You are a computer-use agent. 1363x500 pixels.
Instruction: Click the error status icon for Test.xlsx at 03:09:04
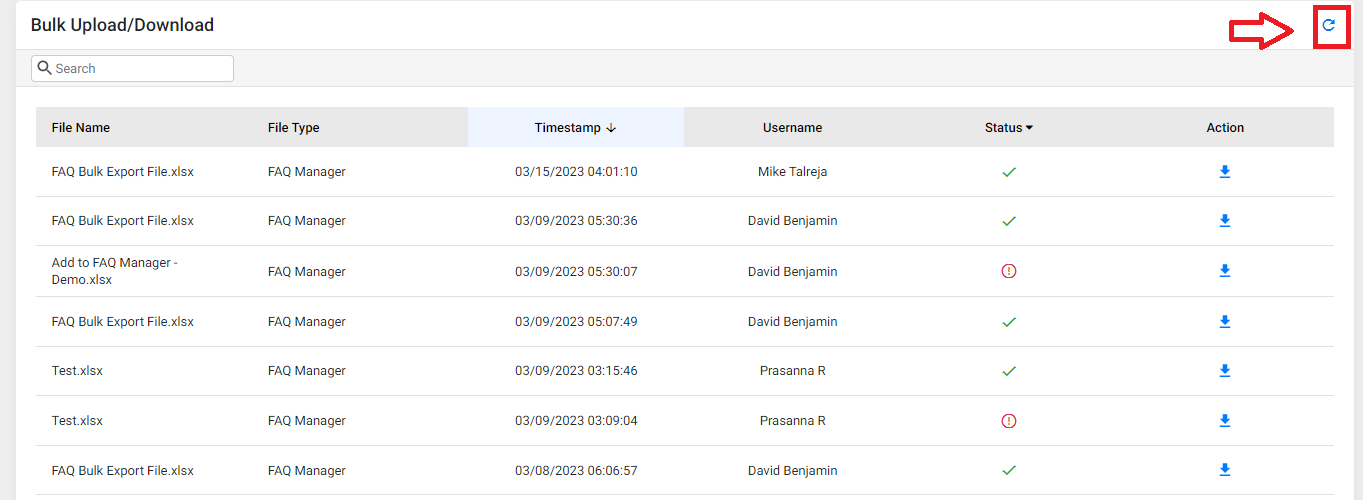coord(1009,421)
